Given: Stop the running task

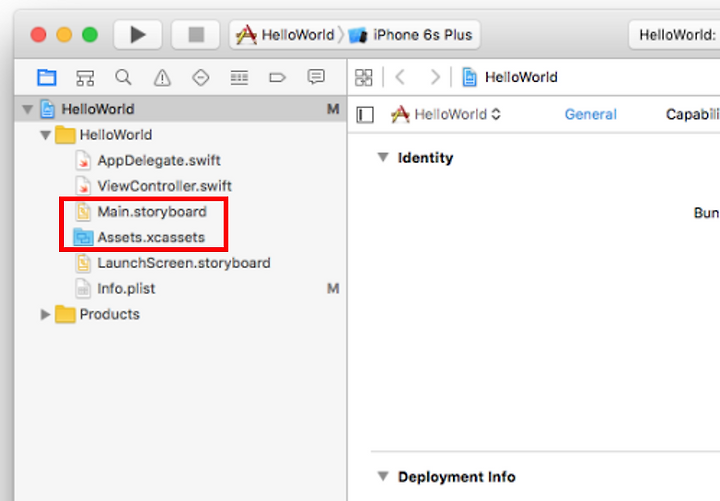Looking at the screenshot, I should tap(196, 34).
